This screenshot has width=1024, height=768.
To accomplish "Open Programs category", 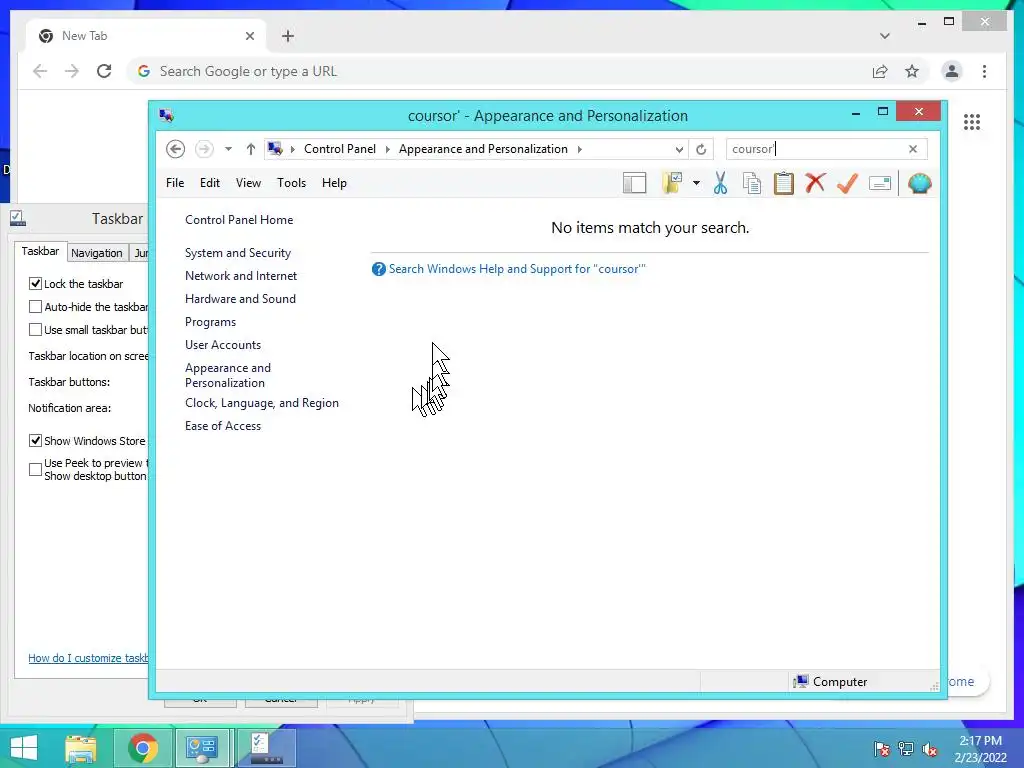I will 210,322.
